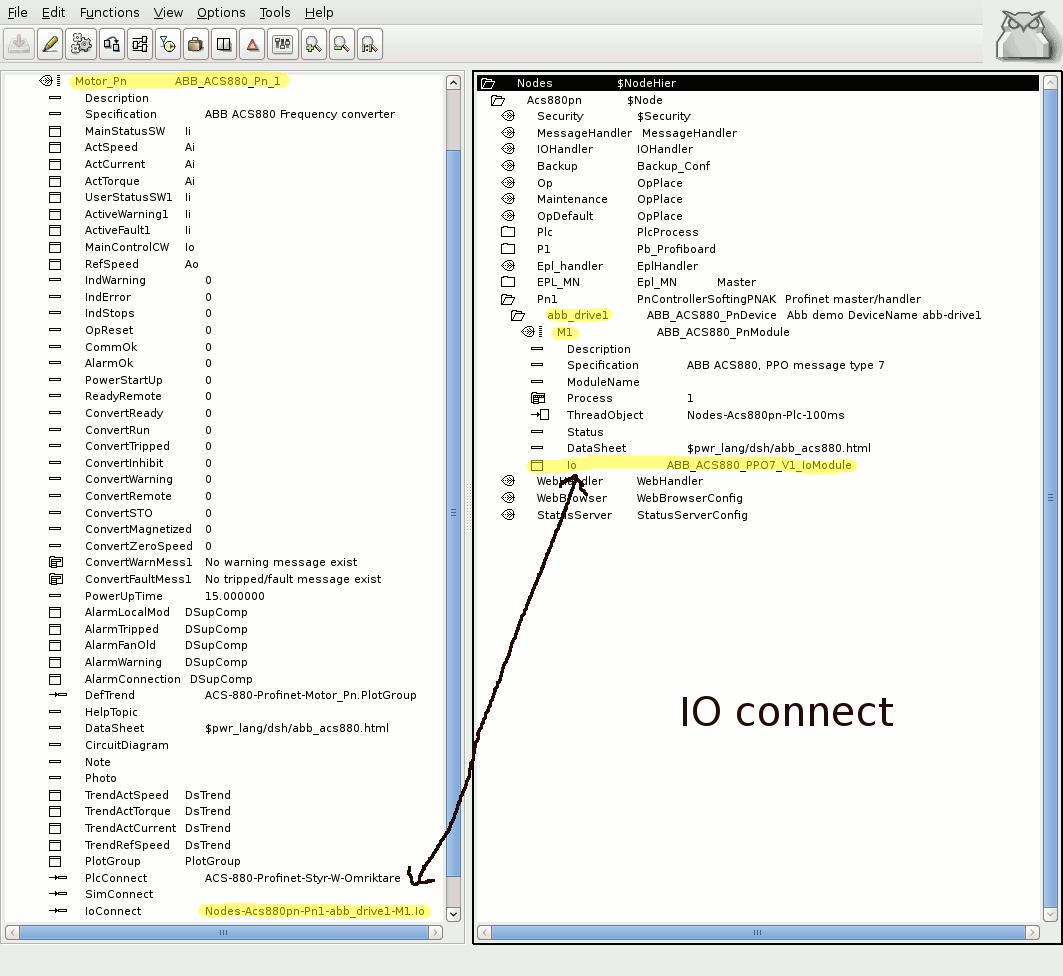Viewport: 1063px width, 976px height.
Task: Select the PowerUpTime value 15.000000
Action: tap(235, 596)
